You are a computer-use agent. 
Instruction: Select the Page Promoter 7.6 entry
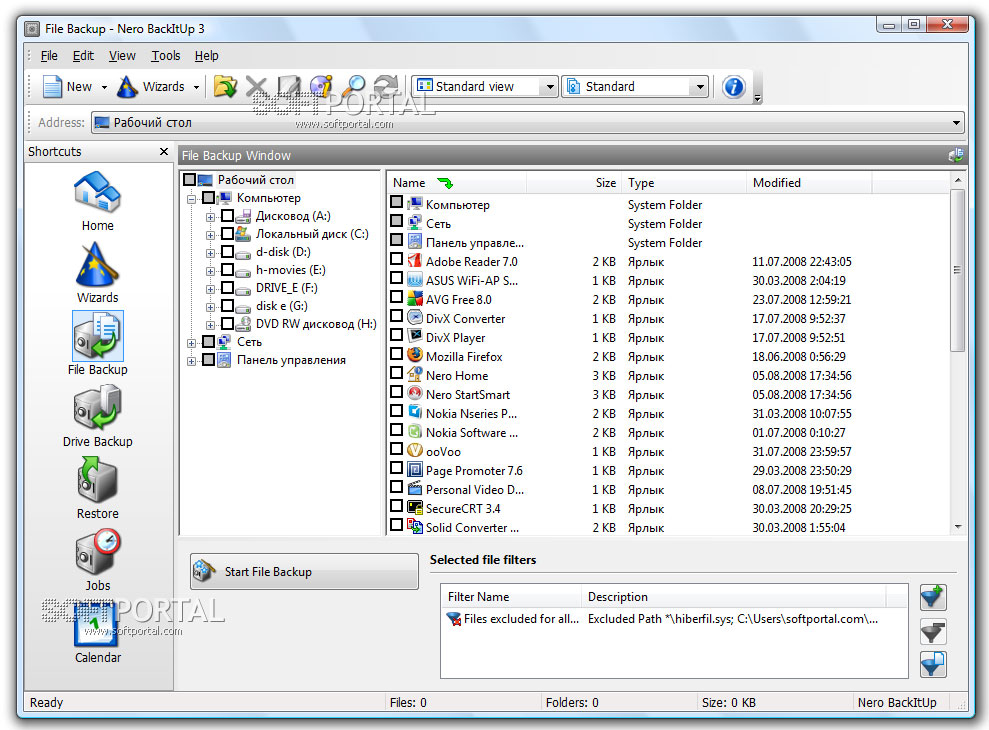point(474,471)
